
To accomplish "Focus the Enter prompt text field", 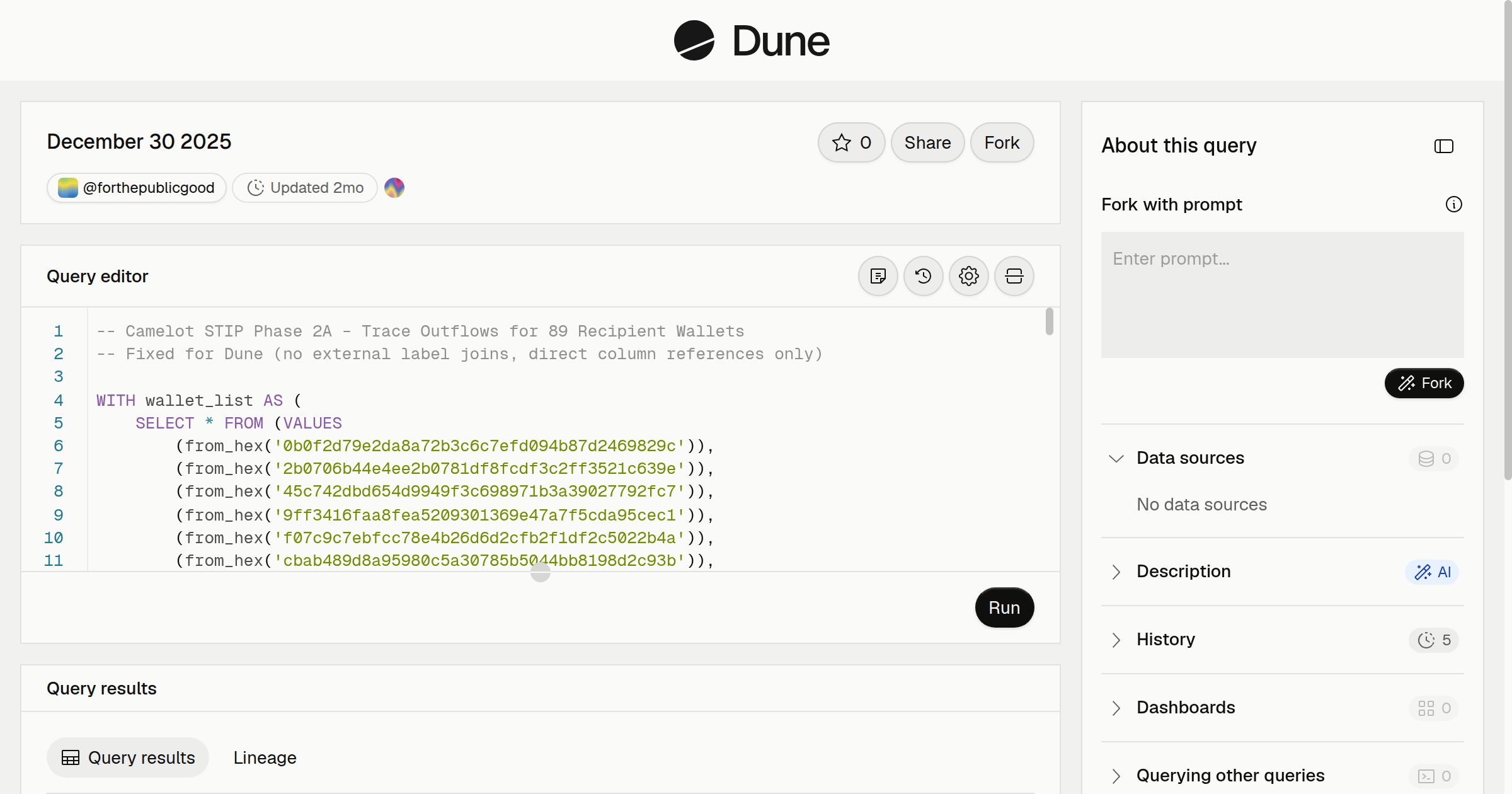I will click(x=1282, y=295).
